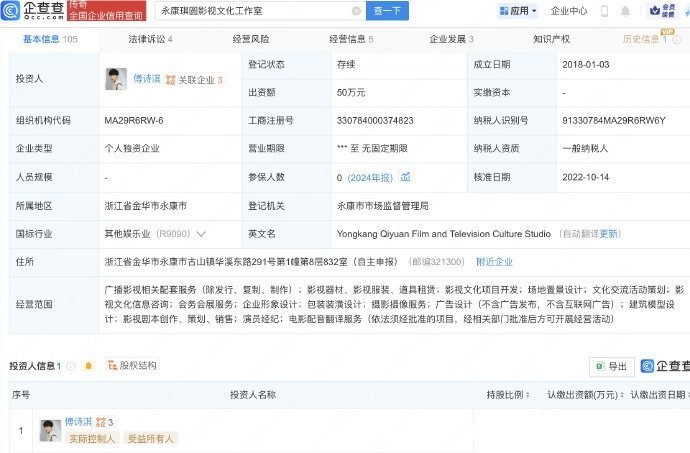Open 傅诗淇 link in the 投资人 row
690x453 pixels.
pyautogui.click(x=147, y=79)
